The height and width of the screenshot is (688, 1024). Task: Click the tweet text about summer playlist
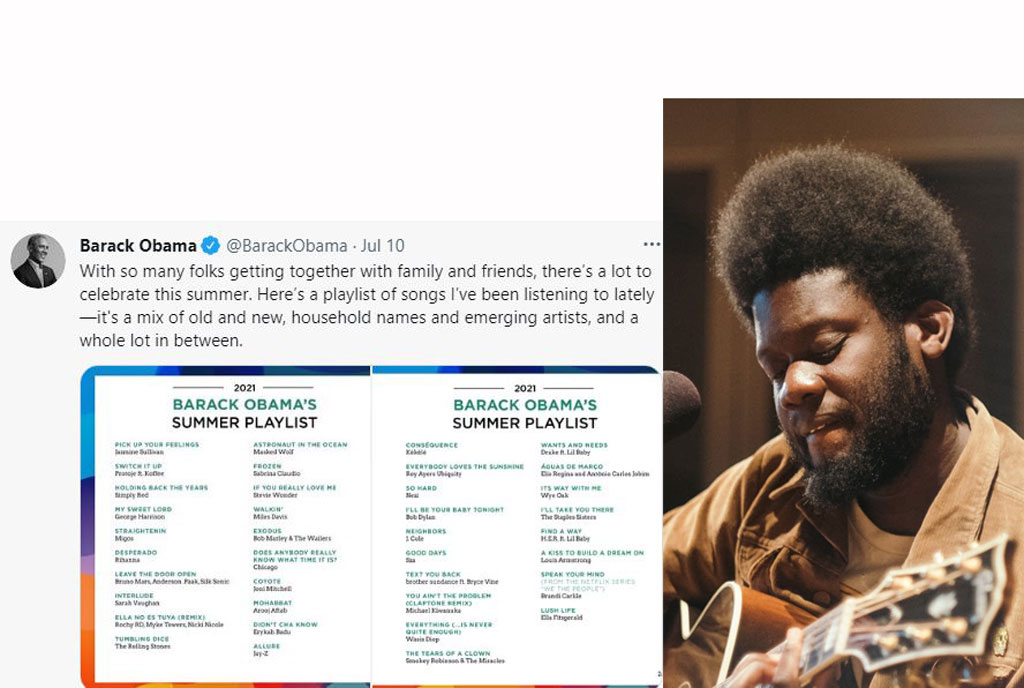tap(366, 305)
